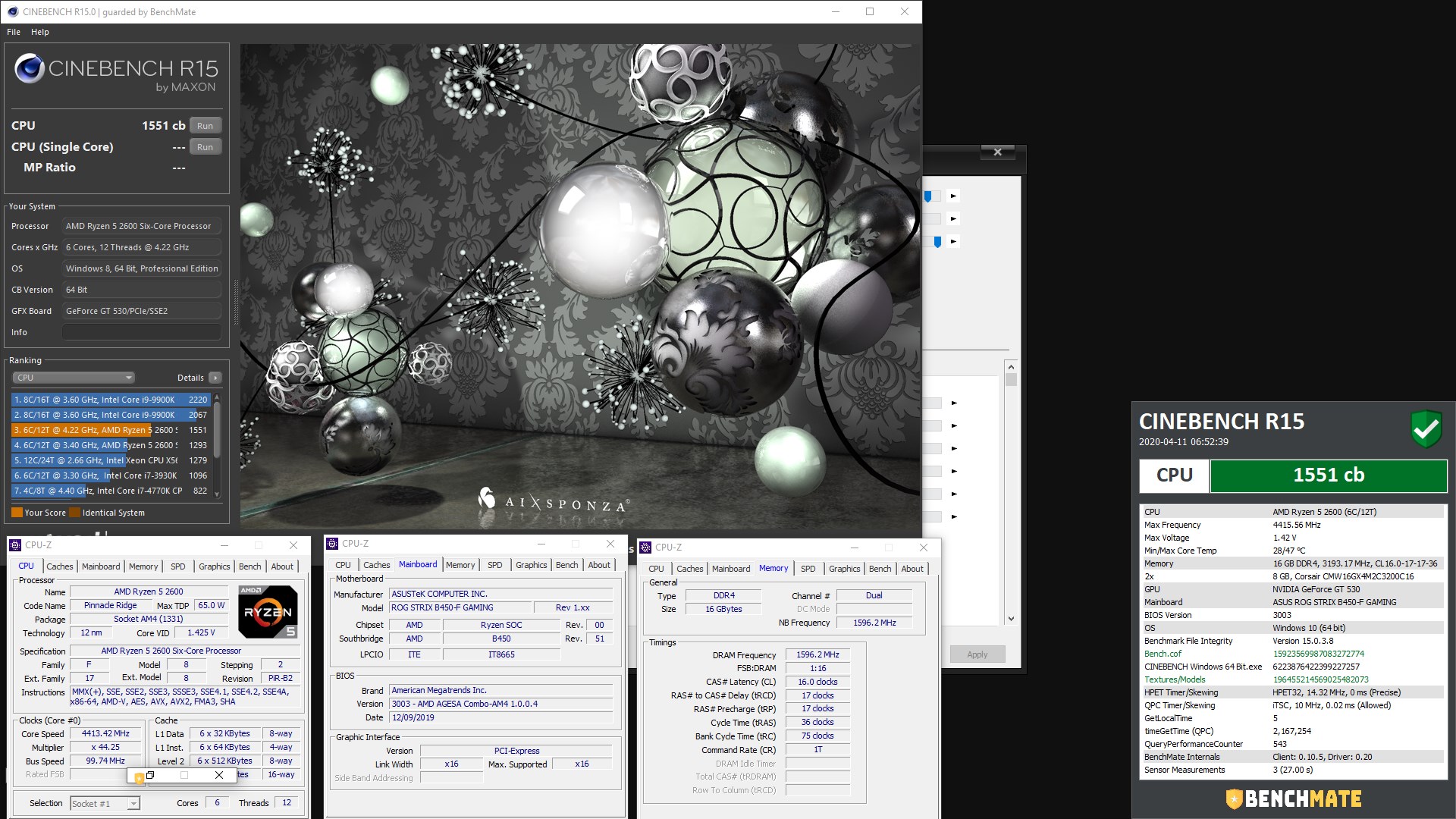Click the green BenchMate verified shield

[1426, 428]
